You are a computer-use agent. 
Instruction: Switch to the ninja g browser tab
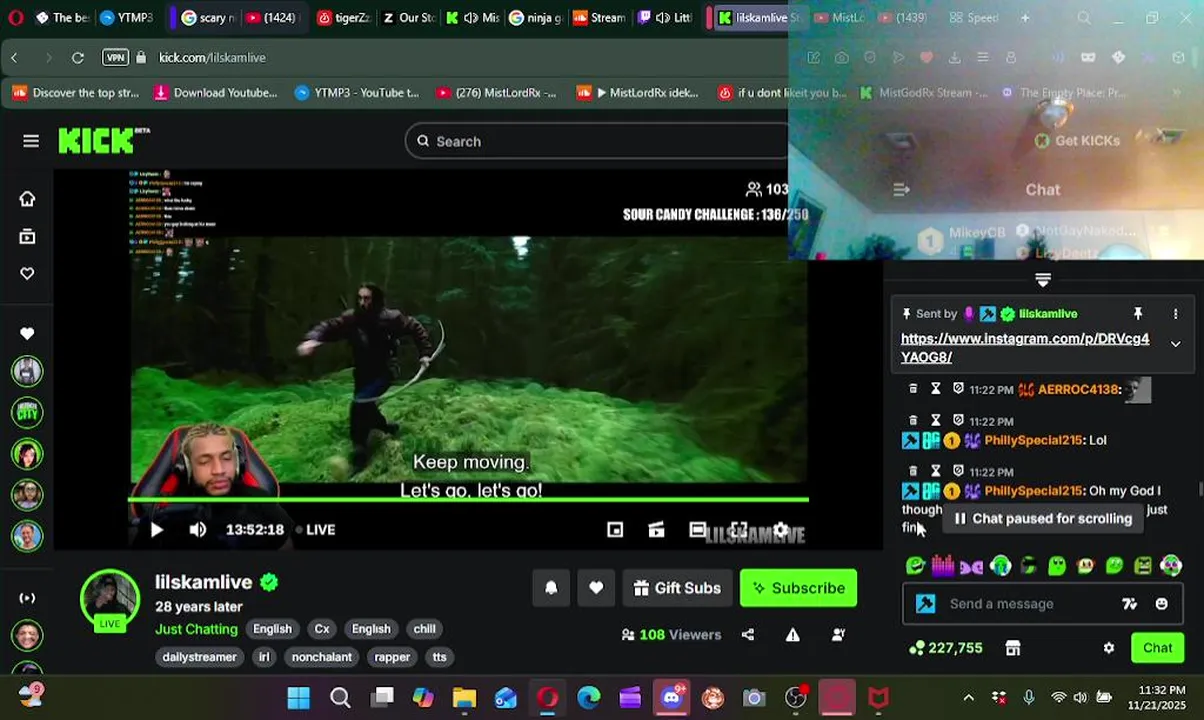[x=536, y=17]
